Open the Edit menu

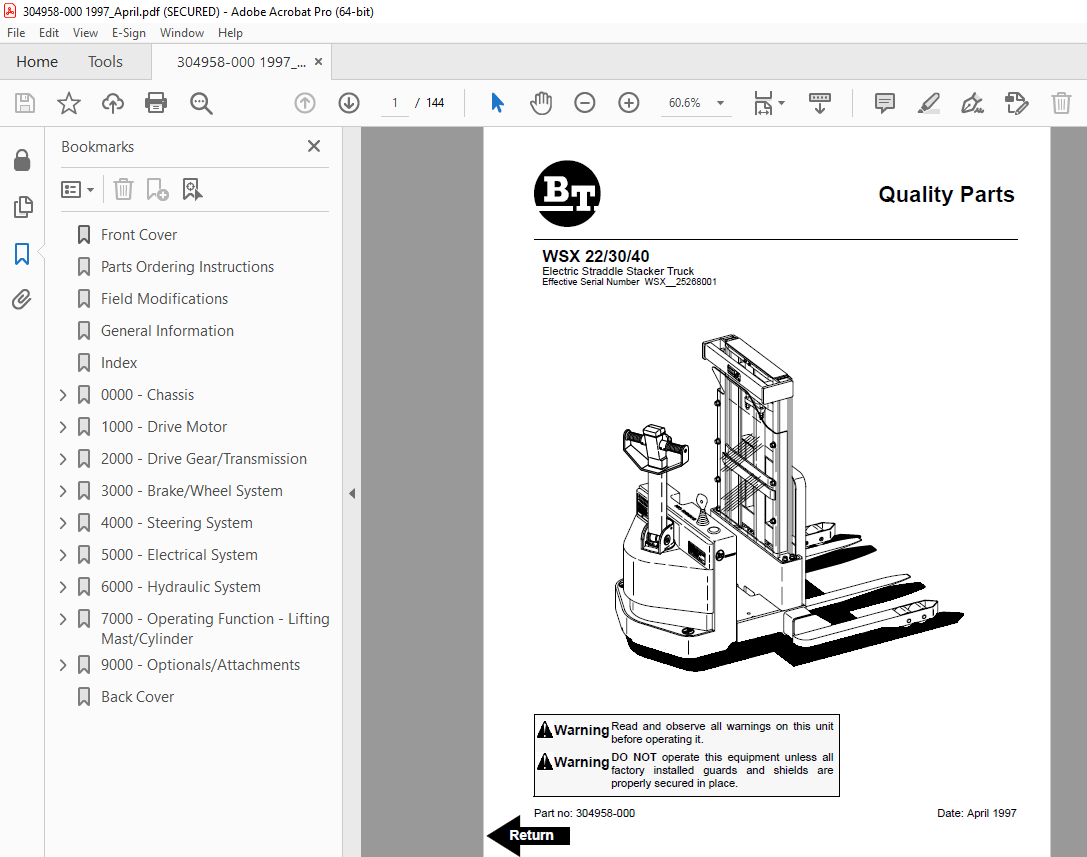point(49,33)
